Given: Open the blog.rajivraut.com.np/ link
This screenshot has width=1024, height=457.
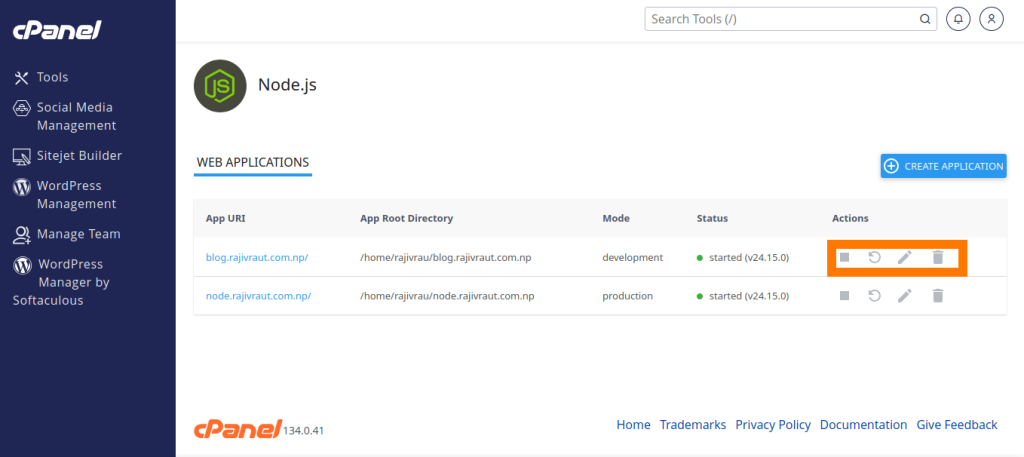Looking at the screenshot, I should point(257,257).
